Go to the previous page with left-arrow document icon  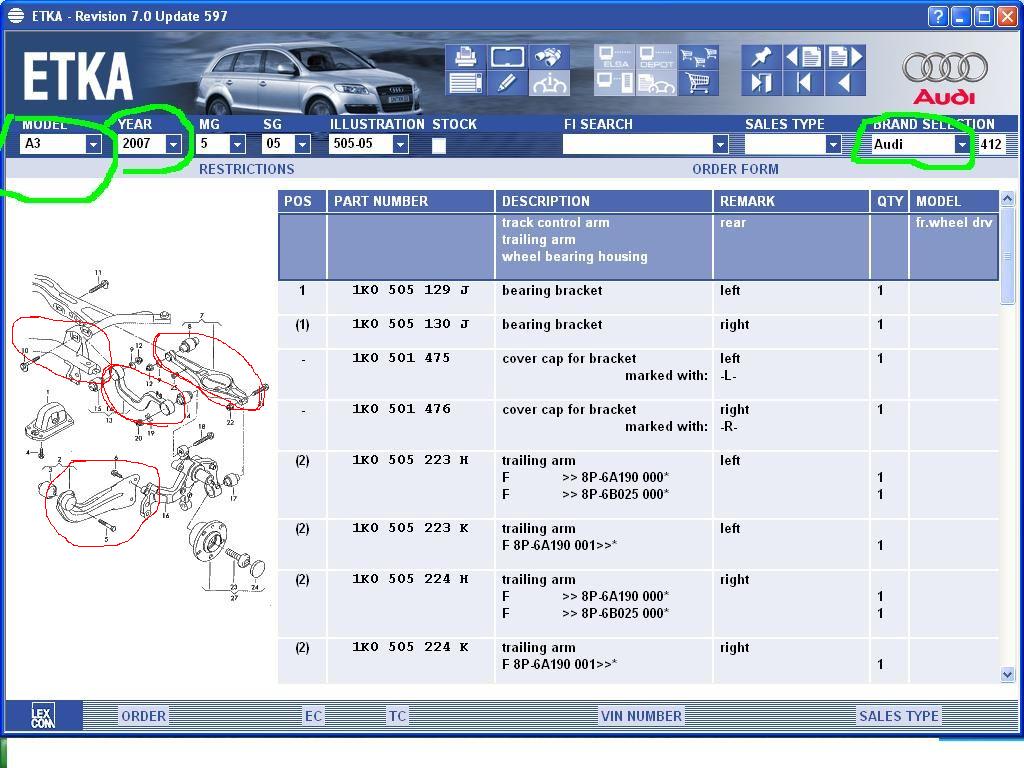click(x=803, y=57)
